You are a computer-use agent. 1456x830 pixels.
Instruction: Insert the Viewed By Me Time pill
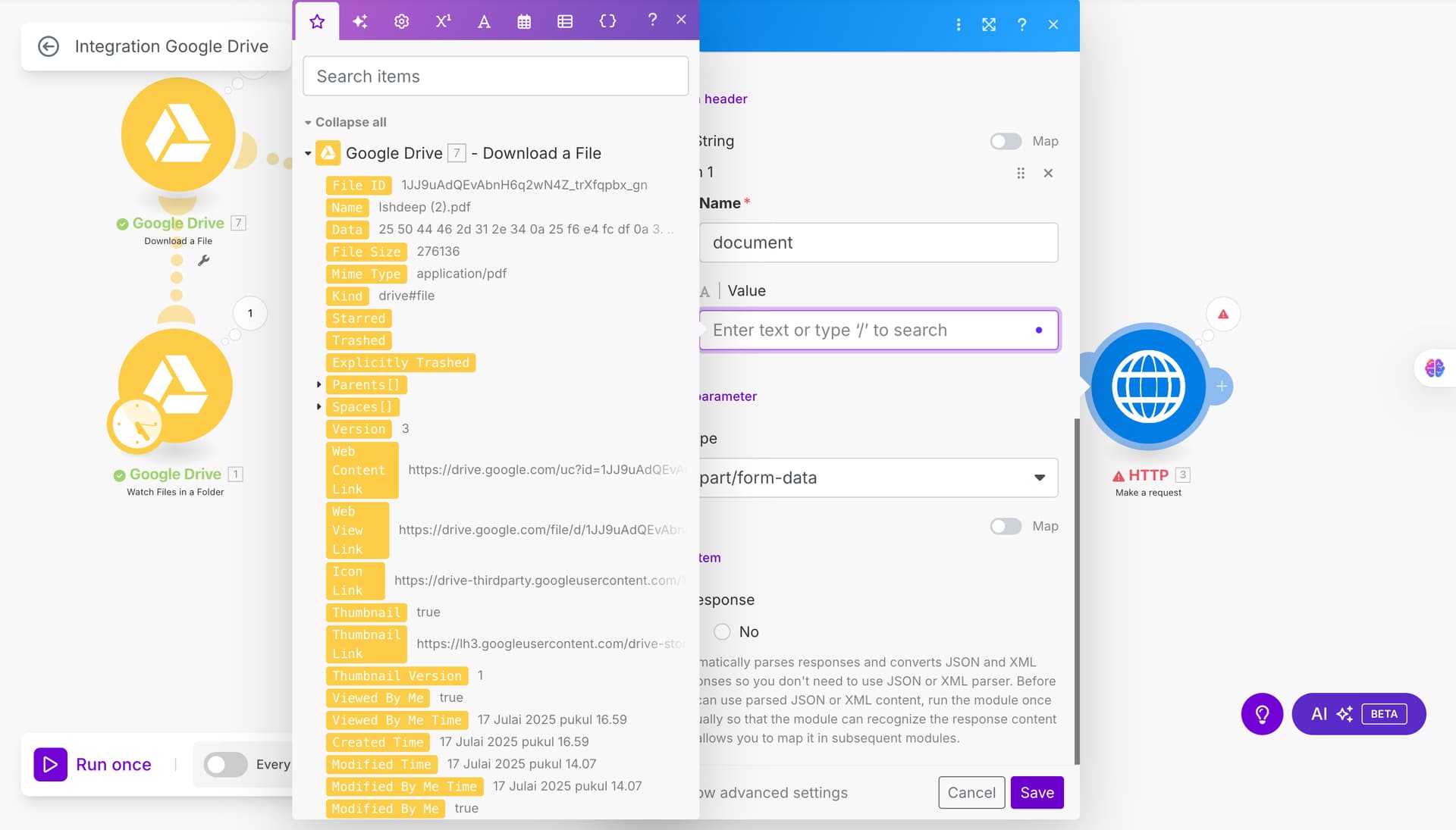(397, 721)
